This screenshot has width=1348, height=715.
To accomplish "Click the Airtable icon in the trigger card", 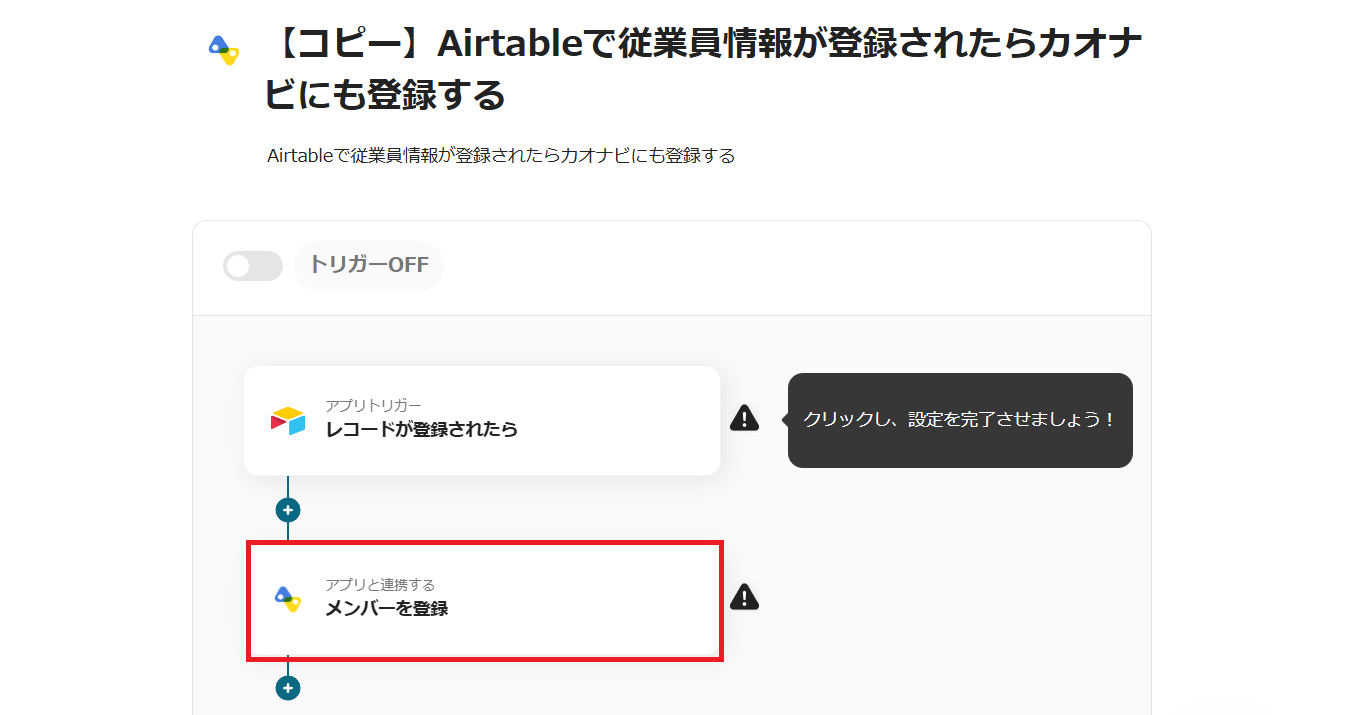I will (288, 421).
